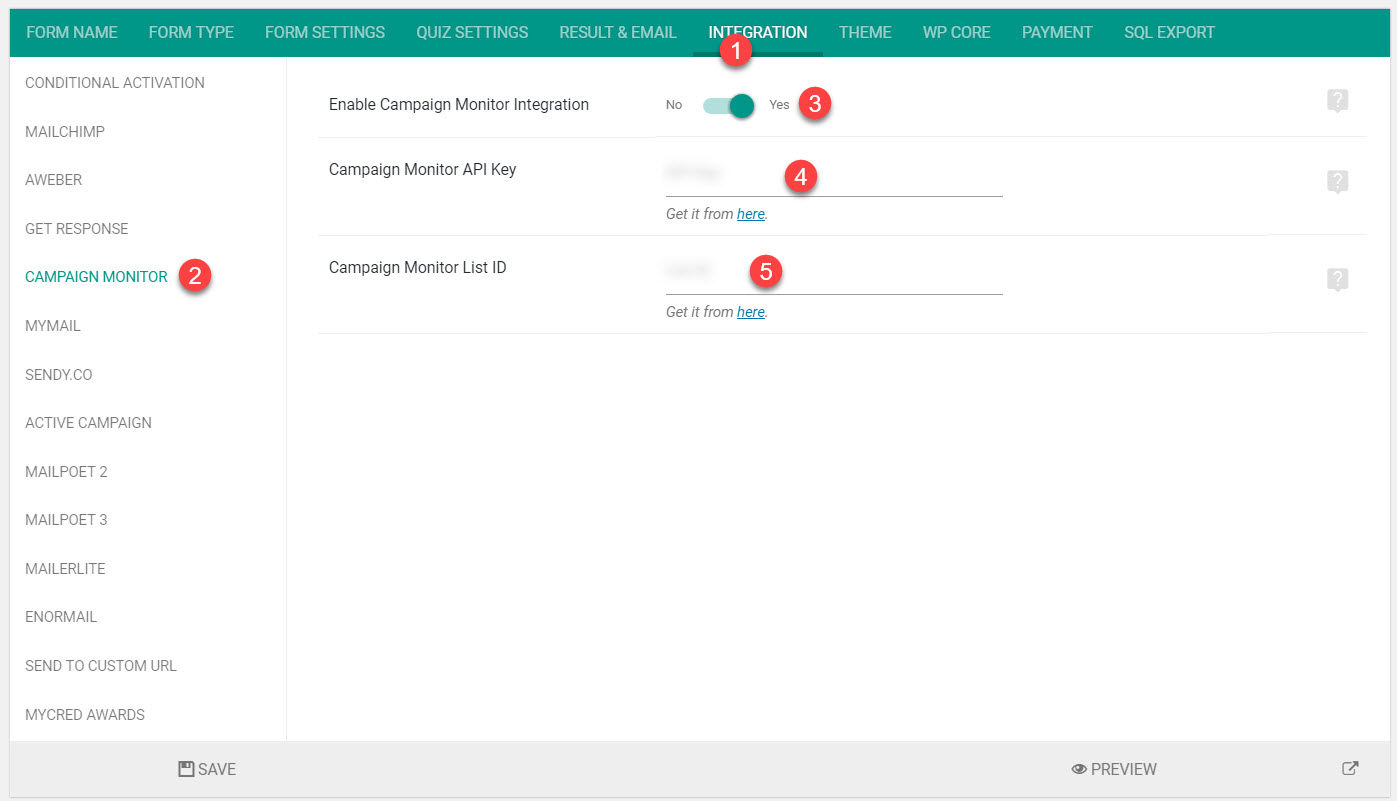Focus the Campaign Monitor List ID field
The width and height of the screenshot is (1397, 801).
coord(834,273)
